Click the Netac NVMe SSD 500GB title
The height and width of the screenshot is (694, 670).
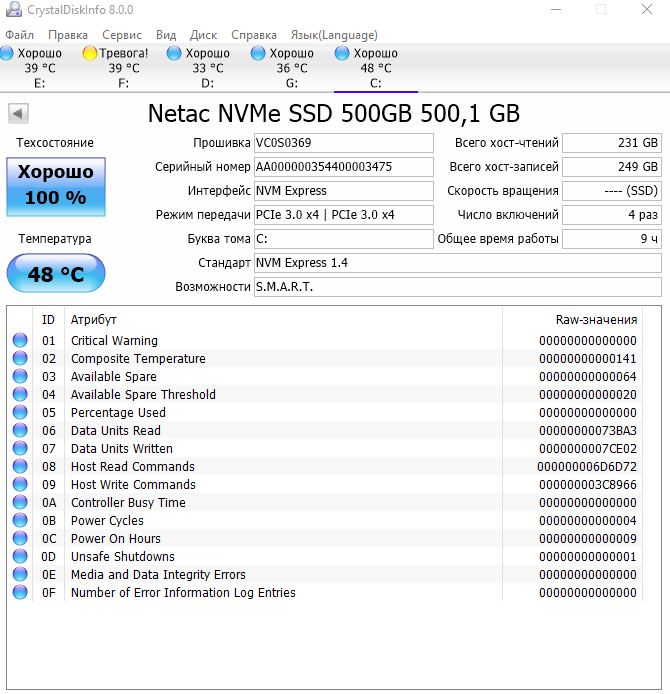tap(334, 114)
